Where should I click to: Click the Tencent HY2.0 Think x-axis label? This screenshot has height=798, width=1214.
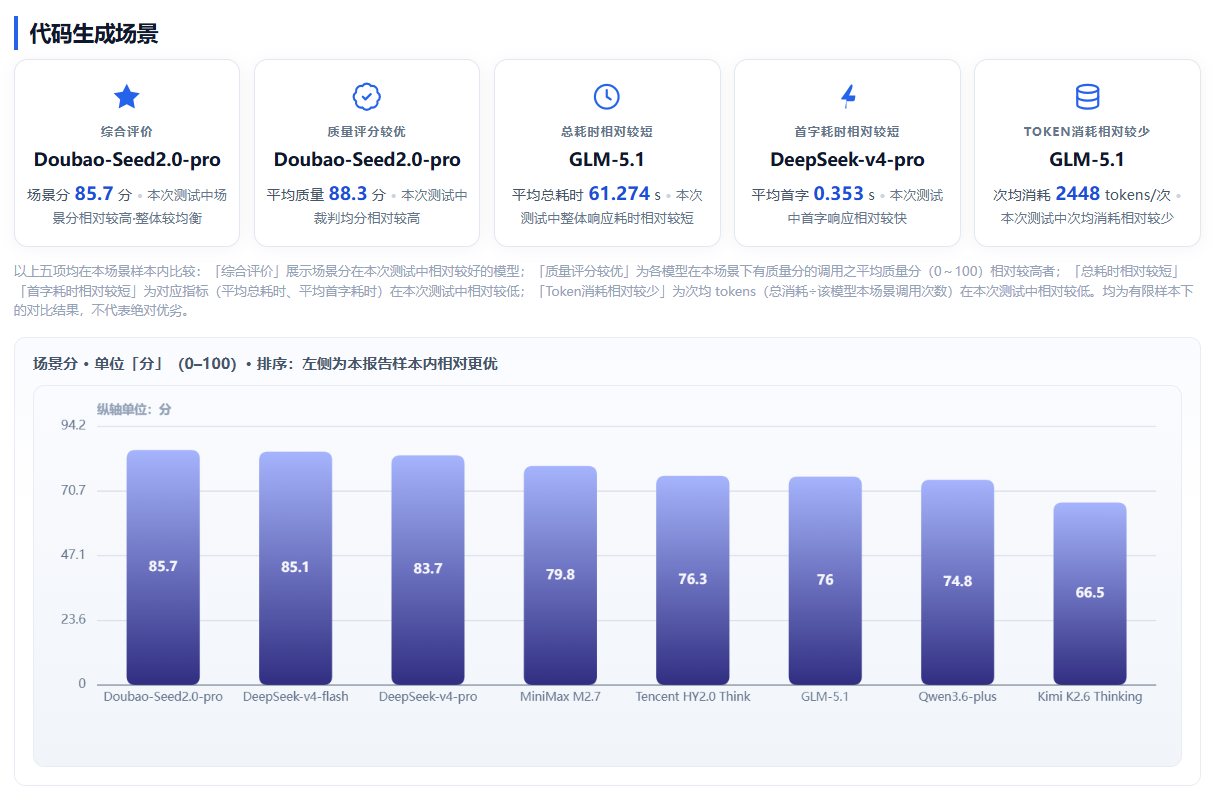click(693, 697)
